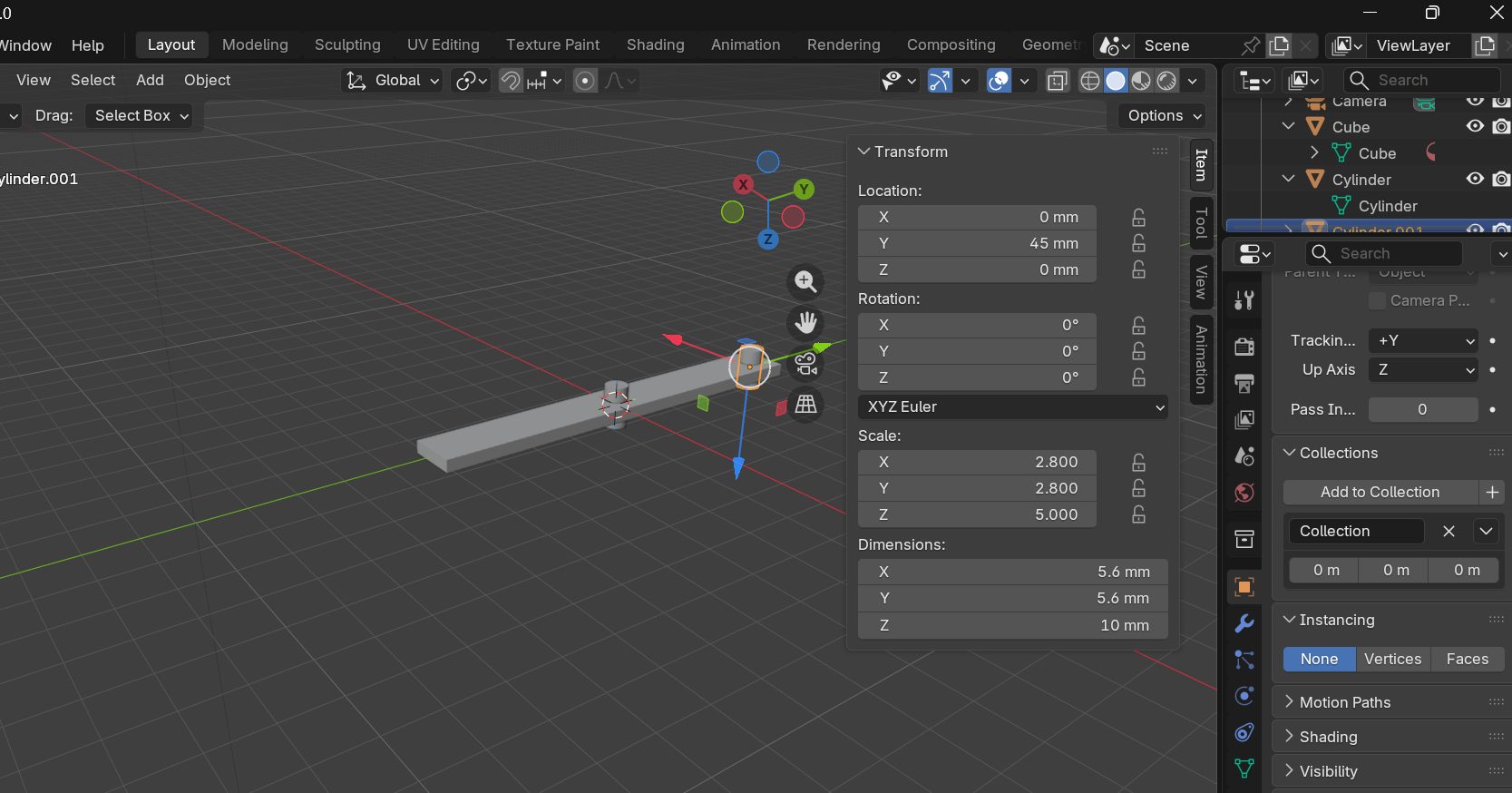Switch to the UV Editing workspace tab
The image size is (1512, 793).
pos(444,45)
